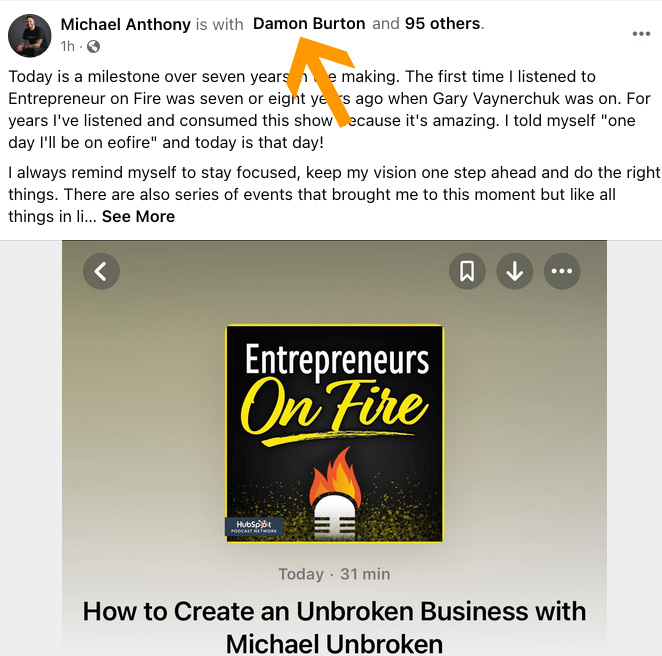Click the Today 31 min episode info
This screenshot has height=656, width=662.
click(x=334, y=574)
